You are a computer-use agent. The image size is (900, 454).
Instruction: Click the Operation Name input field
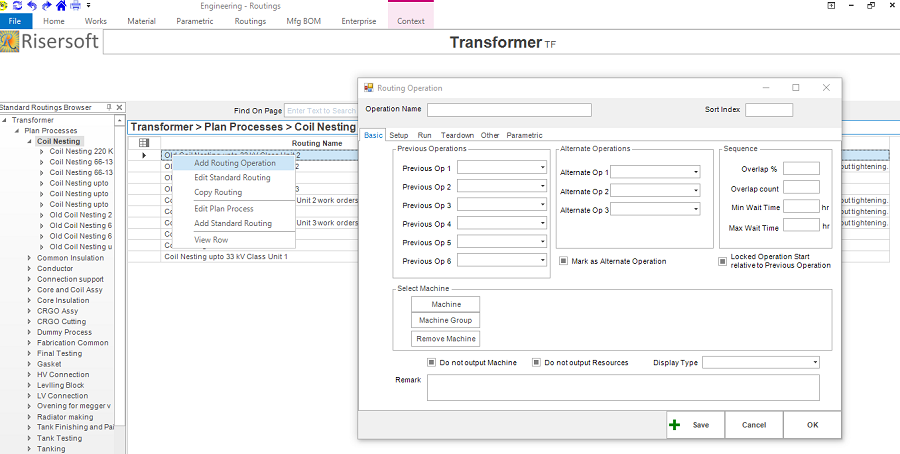click(509, 110)
